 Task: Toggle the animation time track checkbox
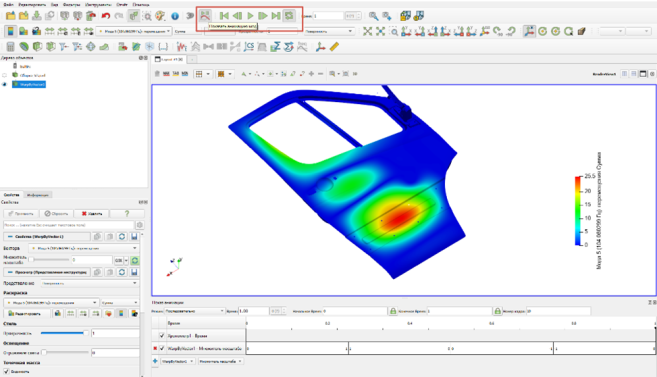pos(162,336)
